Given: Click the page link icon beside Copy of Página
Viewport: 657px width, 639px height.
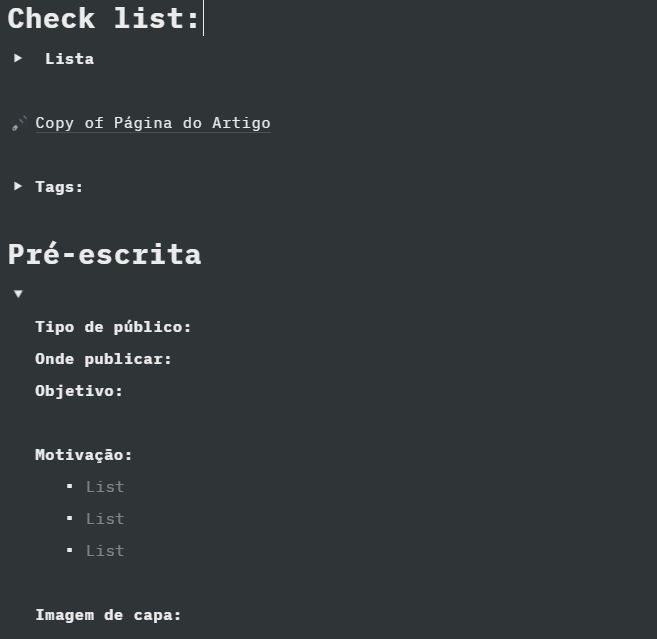Looking at the screenshot, I should 20,124.
